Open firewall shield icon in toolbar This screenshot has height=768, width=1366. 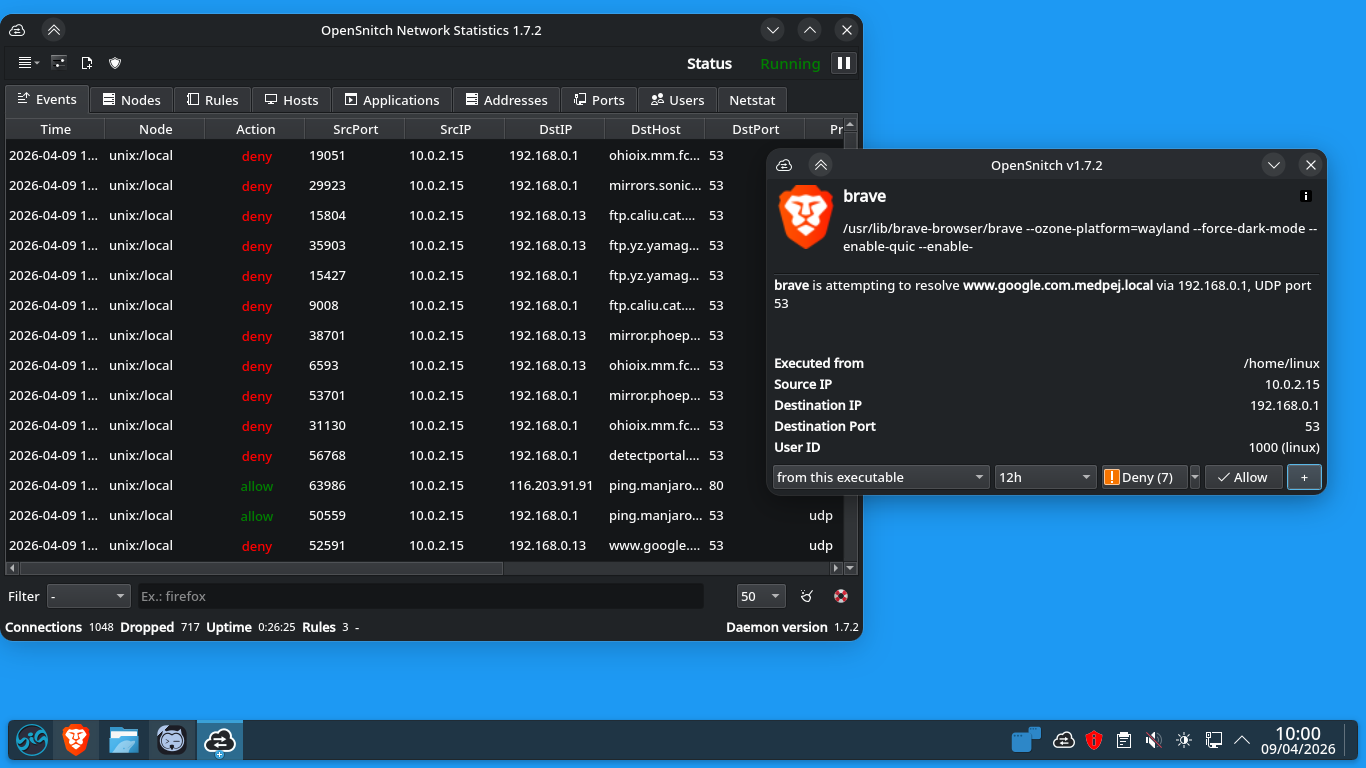coord(115,63)
